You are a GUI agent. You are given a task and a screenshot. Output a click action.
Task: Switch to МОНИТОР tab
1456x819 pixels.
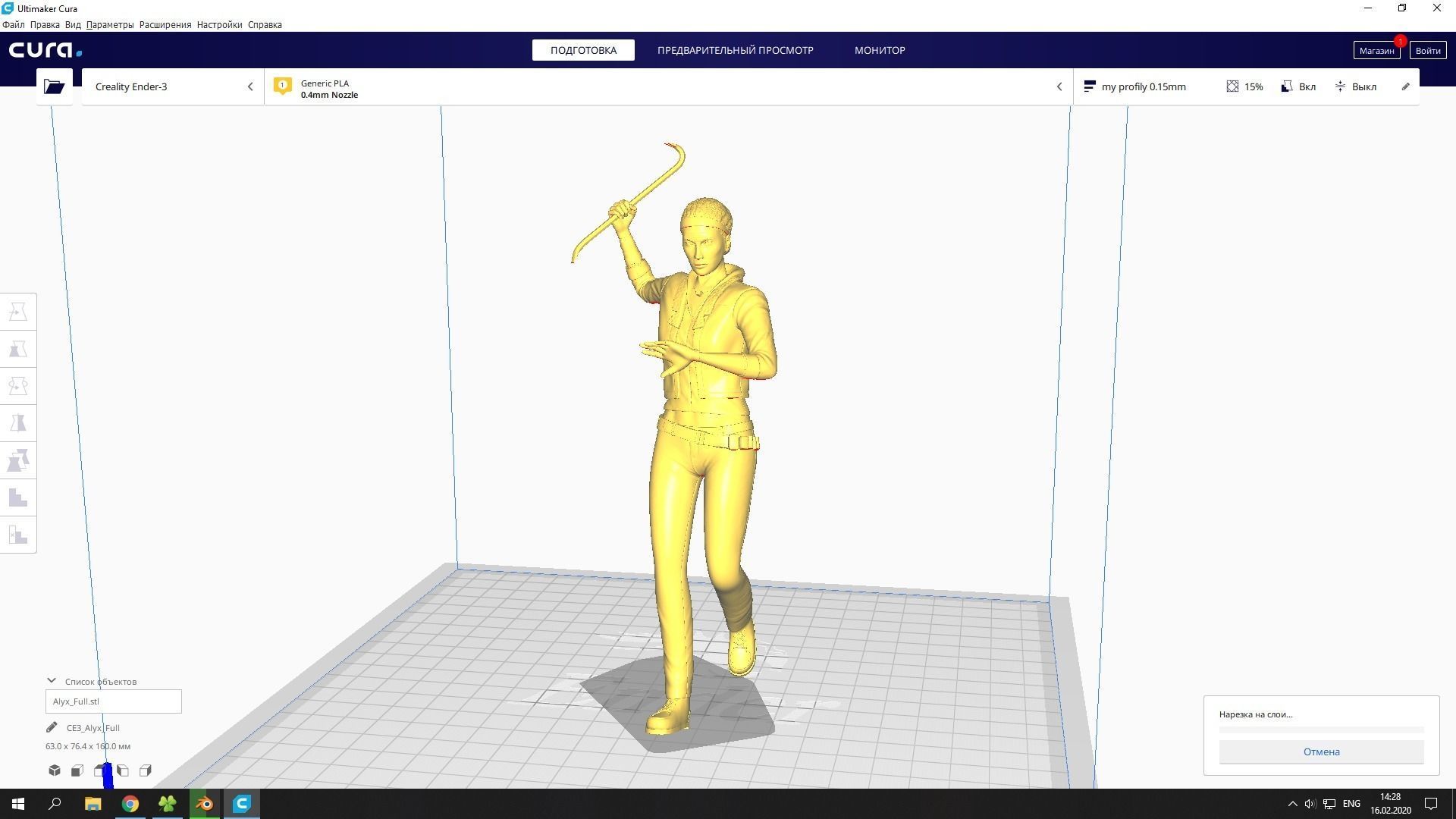tap(880, 50)
